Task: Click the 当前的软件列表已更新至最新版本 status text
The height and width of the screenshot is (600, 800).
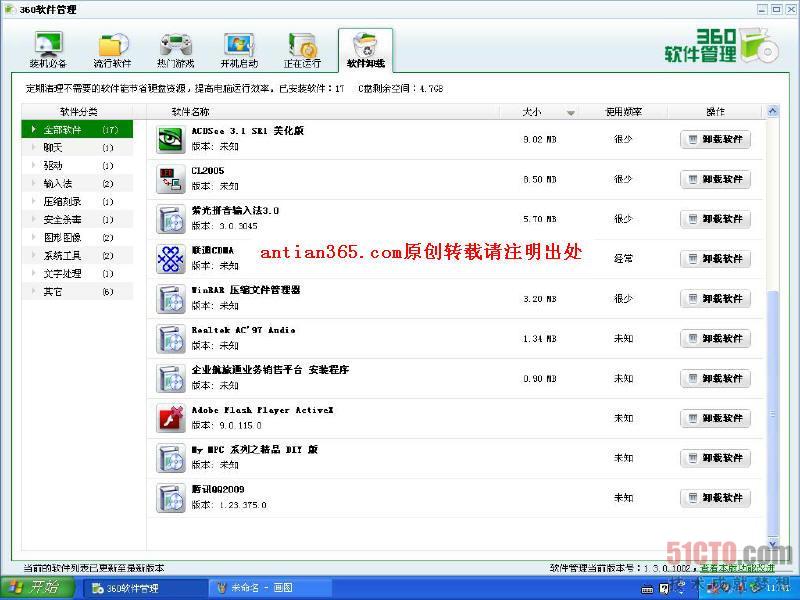Action: tap(94, 568)
